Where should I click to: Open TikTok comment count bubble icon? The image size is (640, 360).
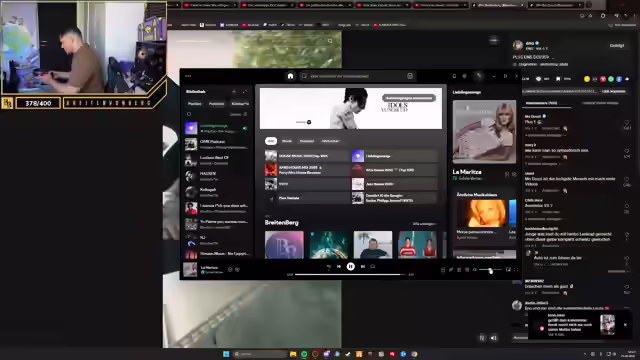pyautogui.click(x=539, y=79)
